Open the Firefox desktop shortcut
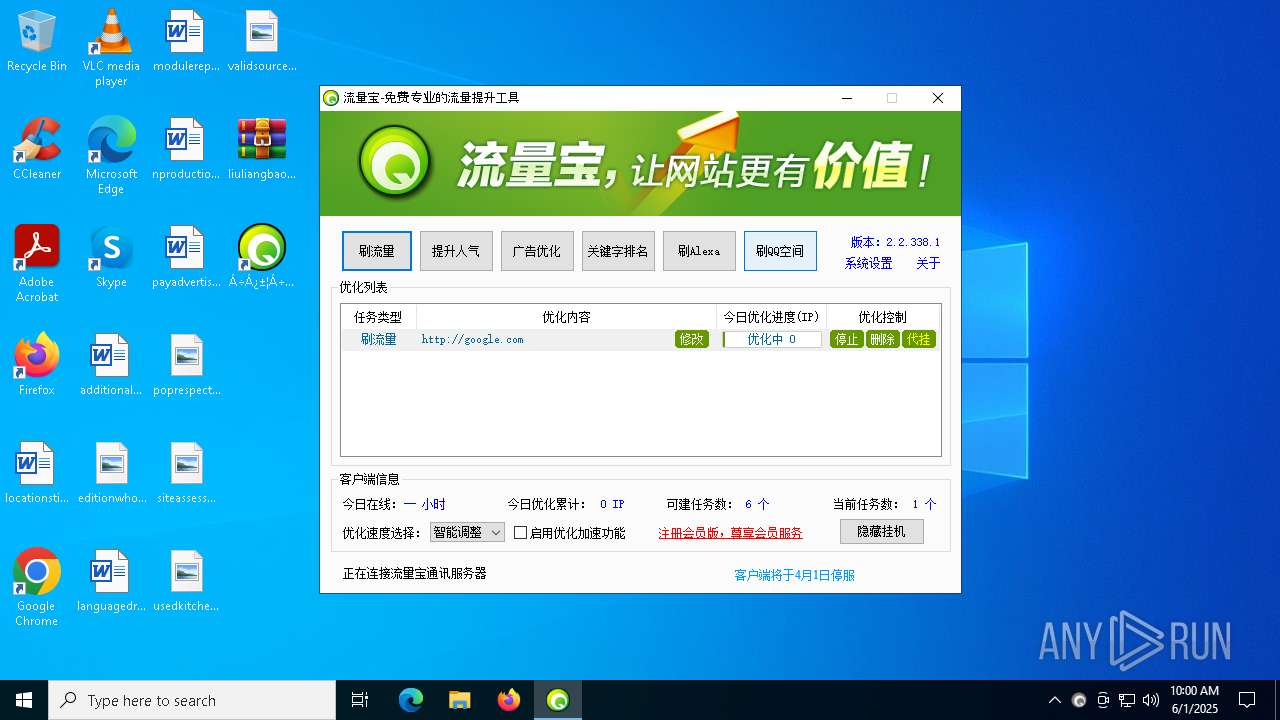This screenshot has width=1280, height=720. [x=37, y=365]
